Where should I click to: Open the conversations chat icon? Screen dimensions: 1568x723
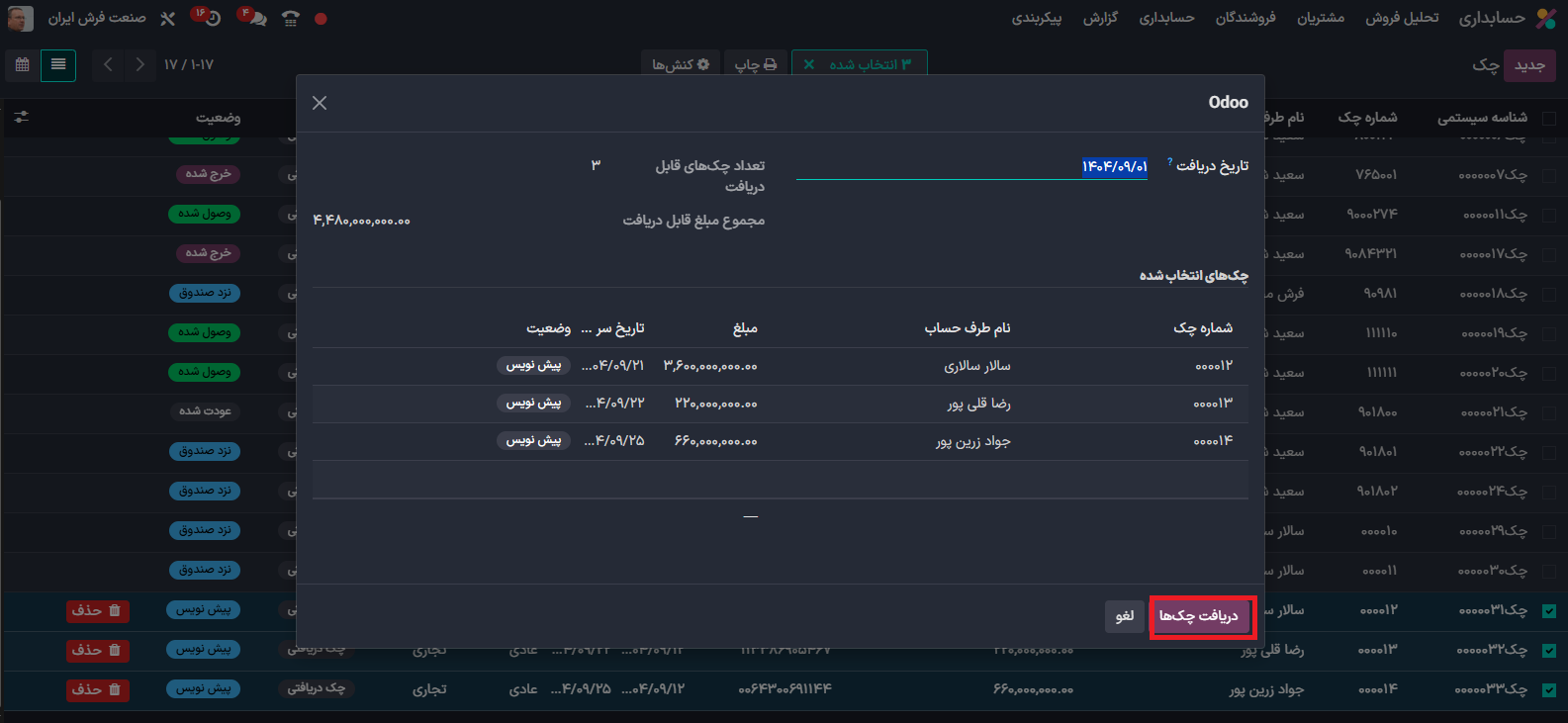[256, 19]
